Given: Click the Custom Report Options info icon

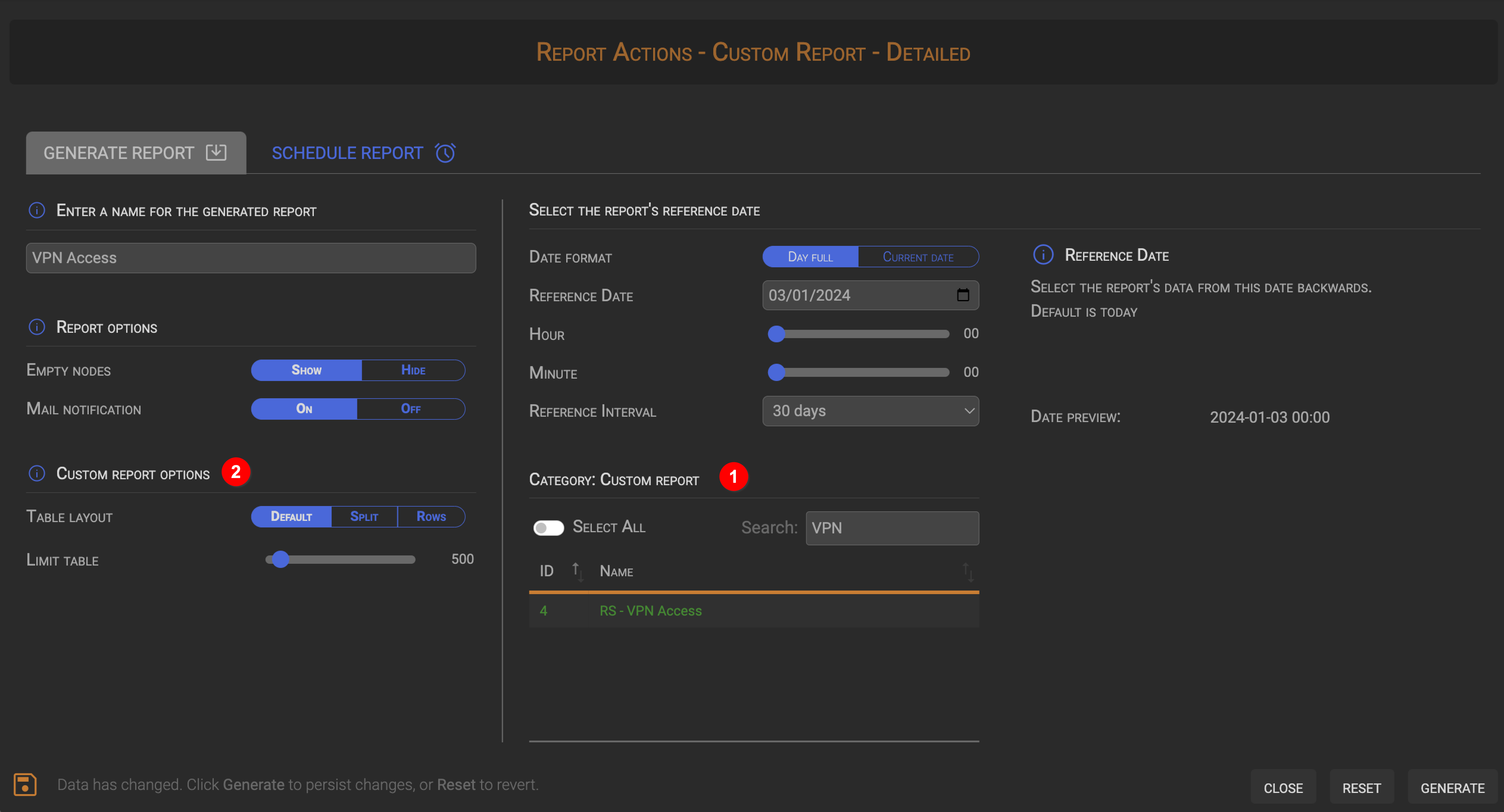Looking at the screenshot, I should tap(37, 474).
